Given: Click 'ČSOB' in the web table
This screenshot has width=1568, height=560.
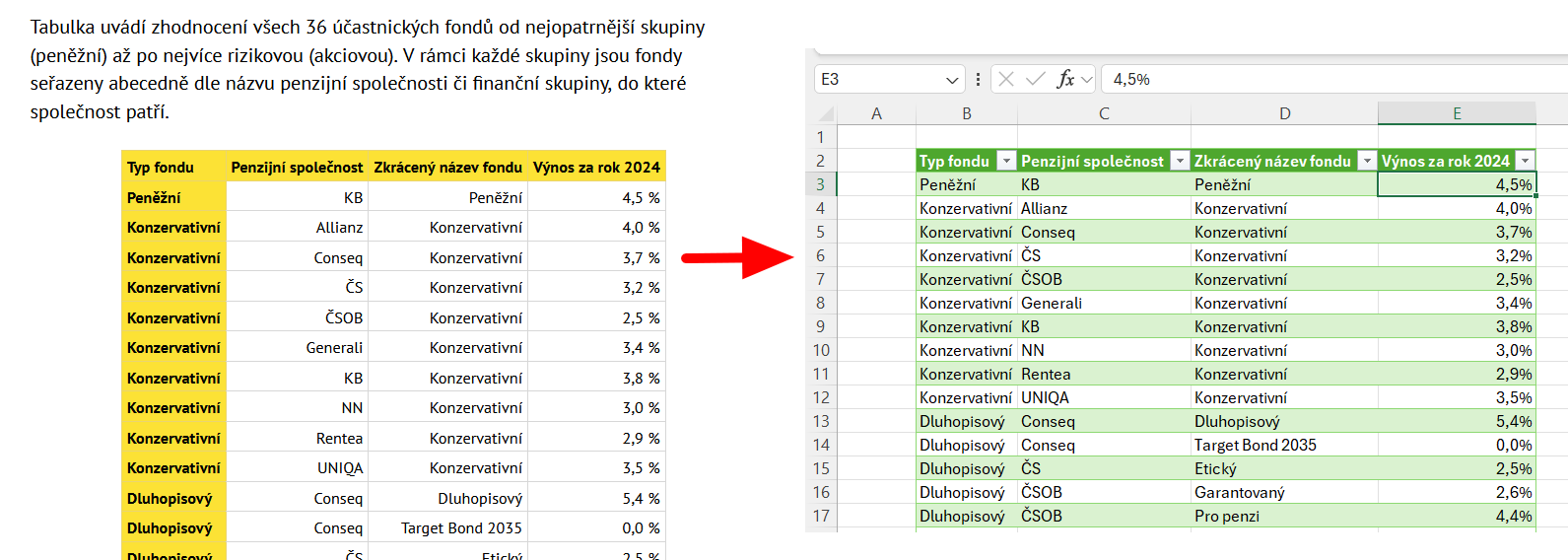Looking at the screenshot, I should tap(344, 318).
